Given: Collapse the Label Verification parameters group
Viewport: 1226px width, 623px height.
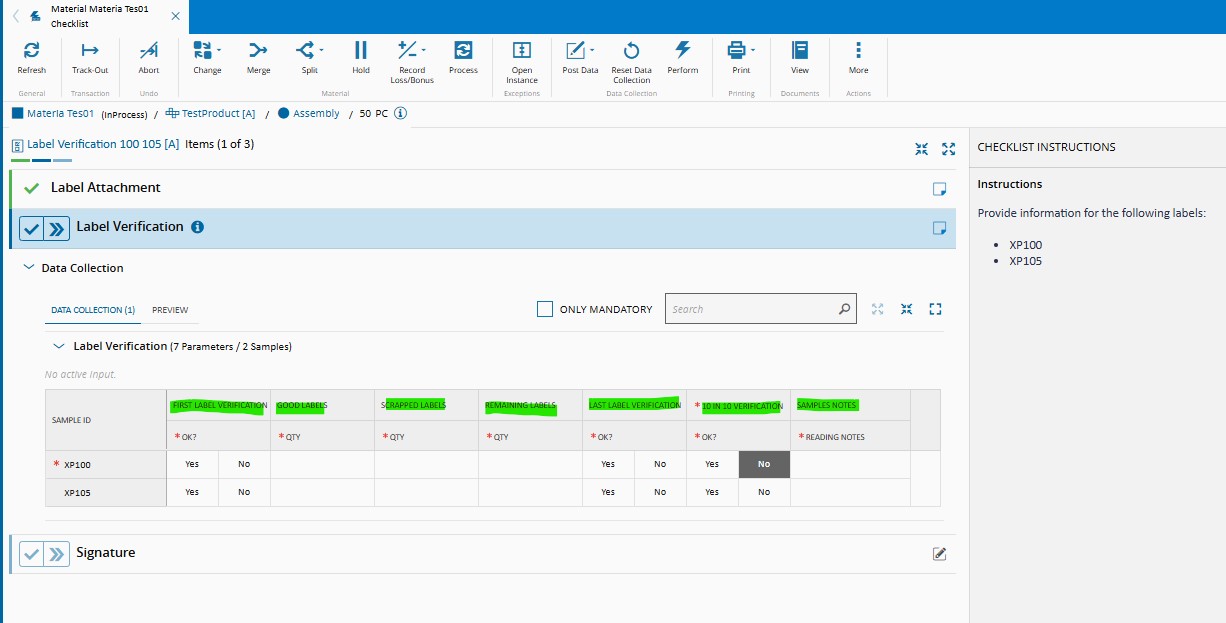Looking at the screenshot, I should (x=58, y=346).
